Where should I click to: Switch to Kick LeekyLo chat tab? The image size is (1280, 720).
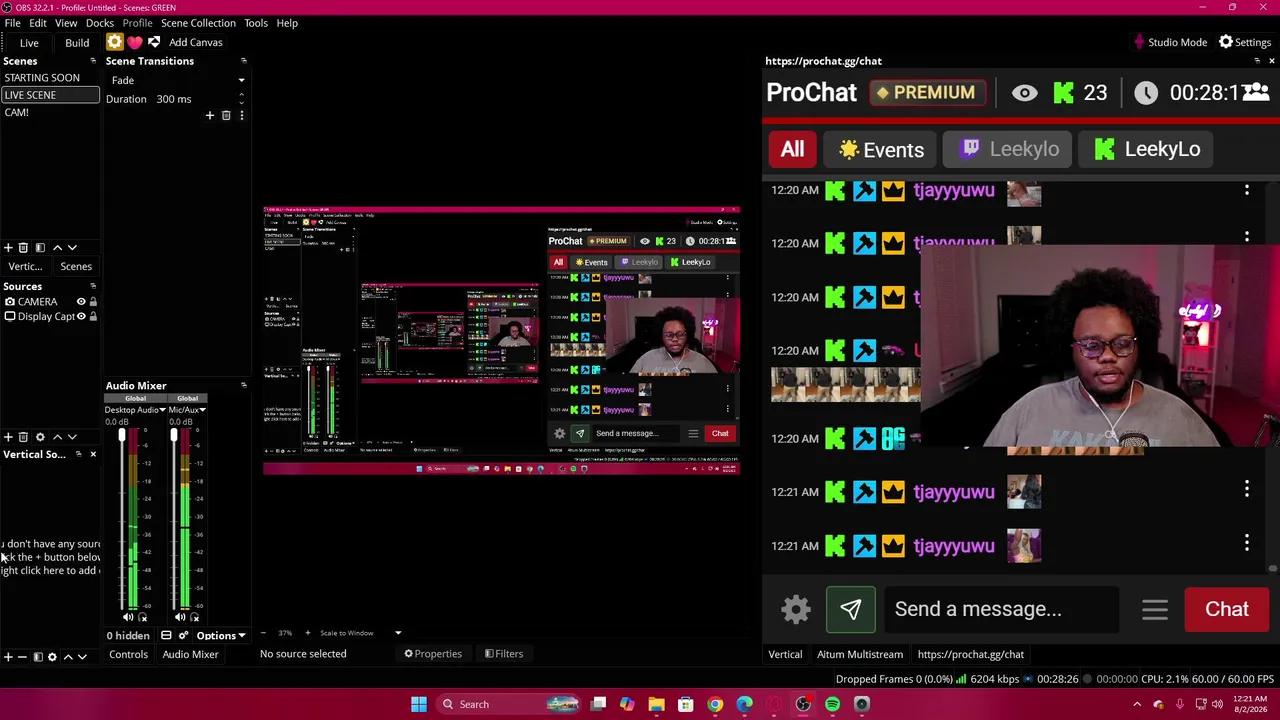click(x=1147, y=149)
